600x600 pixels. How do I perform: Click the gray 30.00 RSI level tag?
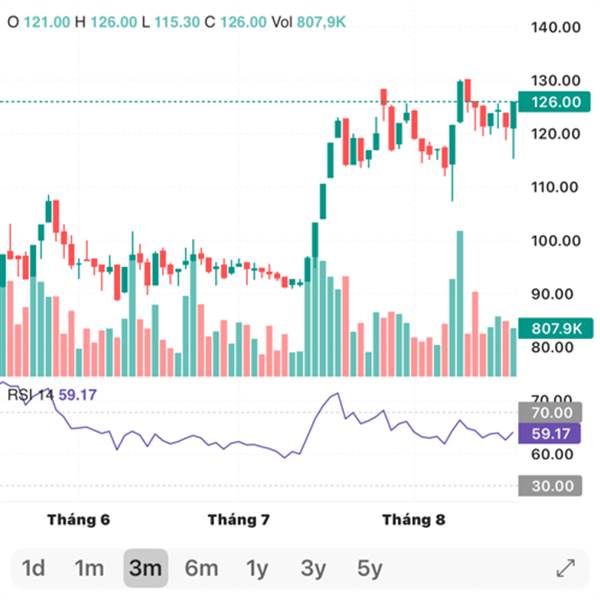[550, 486]
